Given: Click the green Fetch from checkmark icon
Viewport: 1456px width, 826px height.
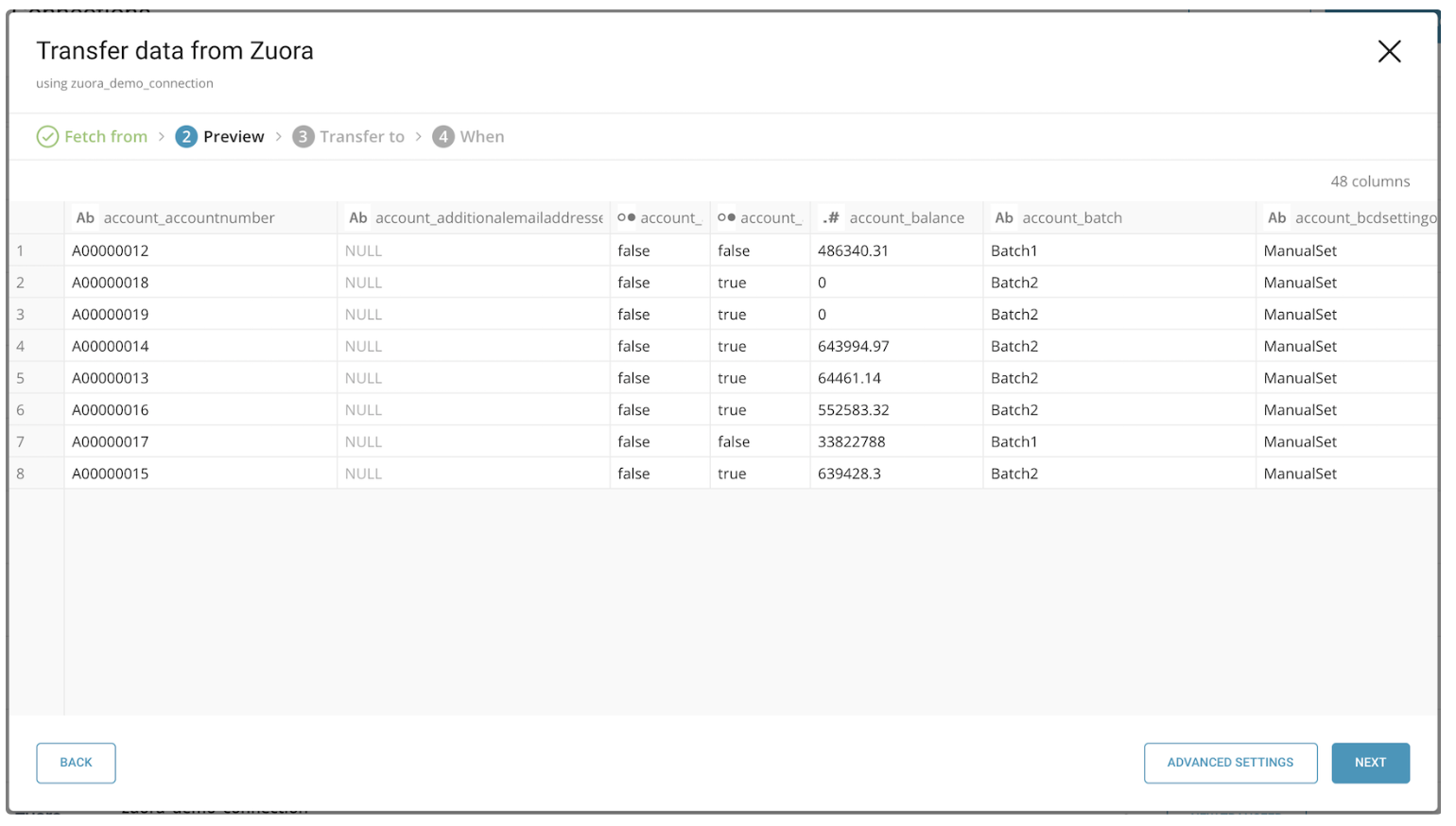Looking at the screenshot, I should 47,137.
